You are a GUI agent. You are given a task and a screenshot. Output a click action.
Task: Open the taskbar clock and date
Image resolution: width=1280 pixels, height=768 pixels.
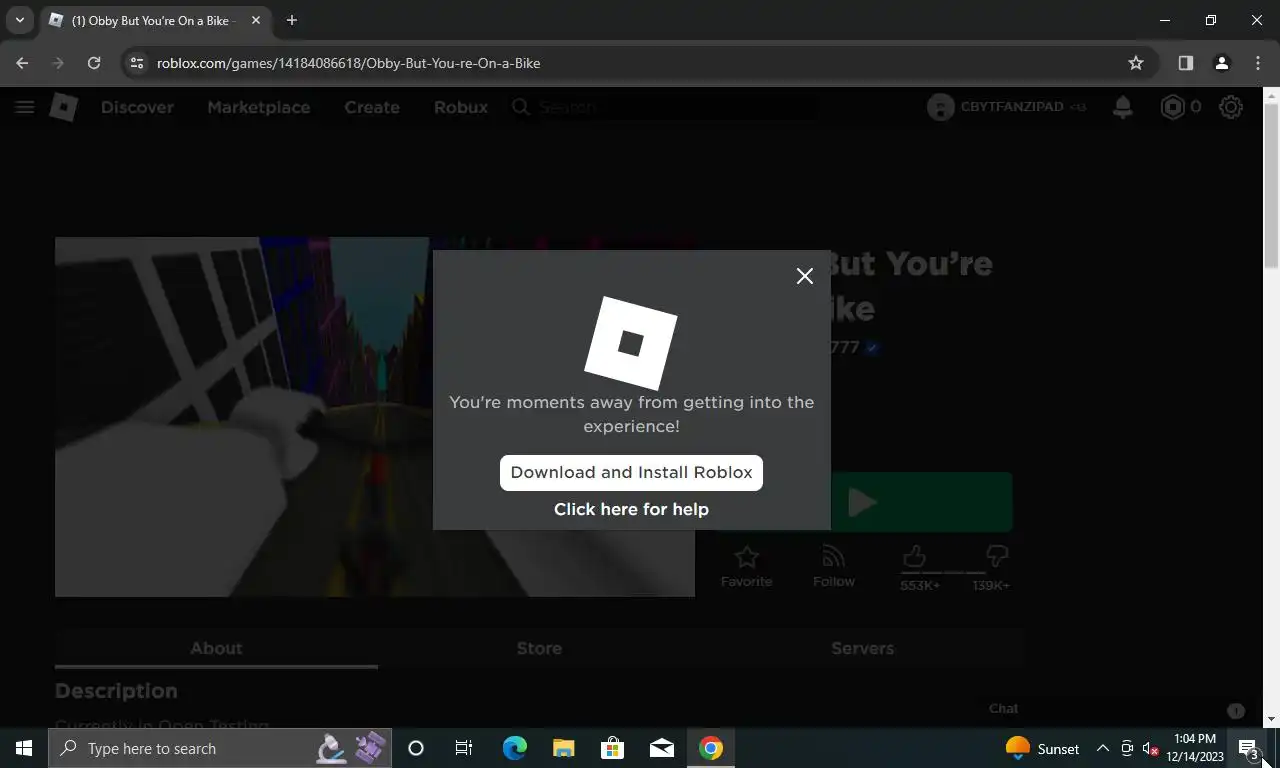[x=1195, y=748]
